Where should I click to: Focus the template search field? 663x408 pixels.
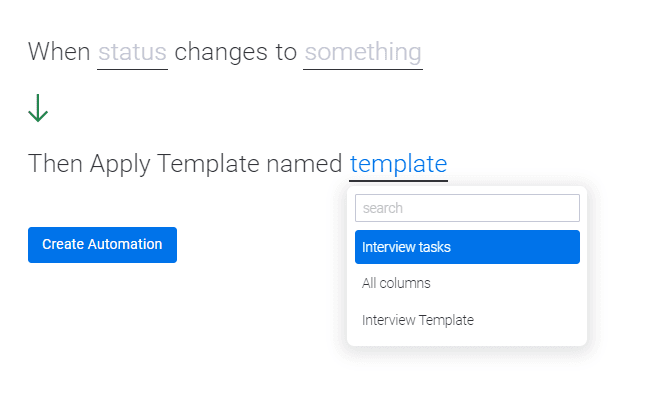pos(467,208)
